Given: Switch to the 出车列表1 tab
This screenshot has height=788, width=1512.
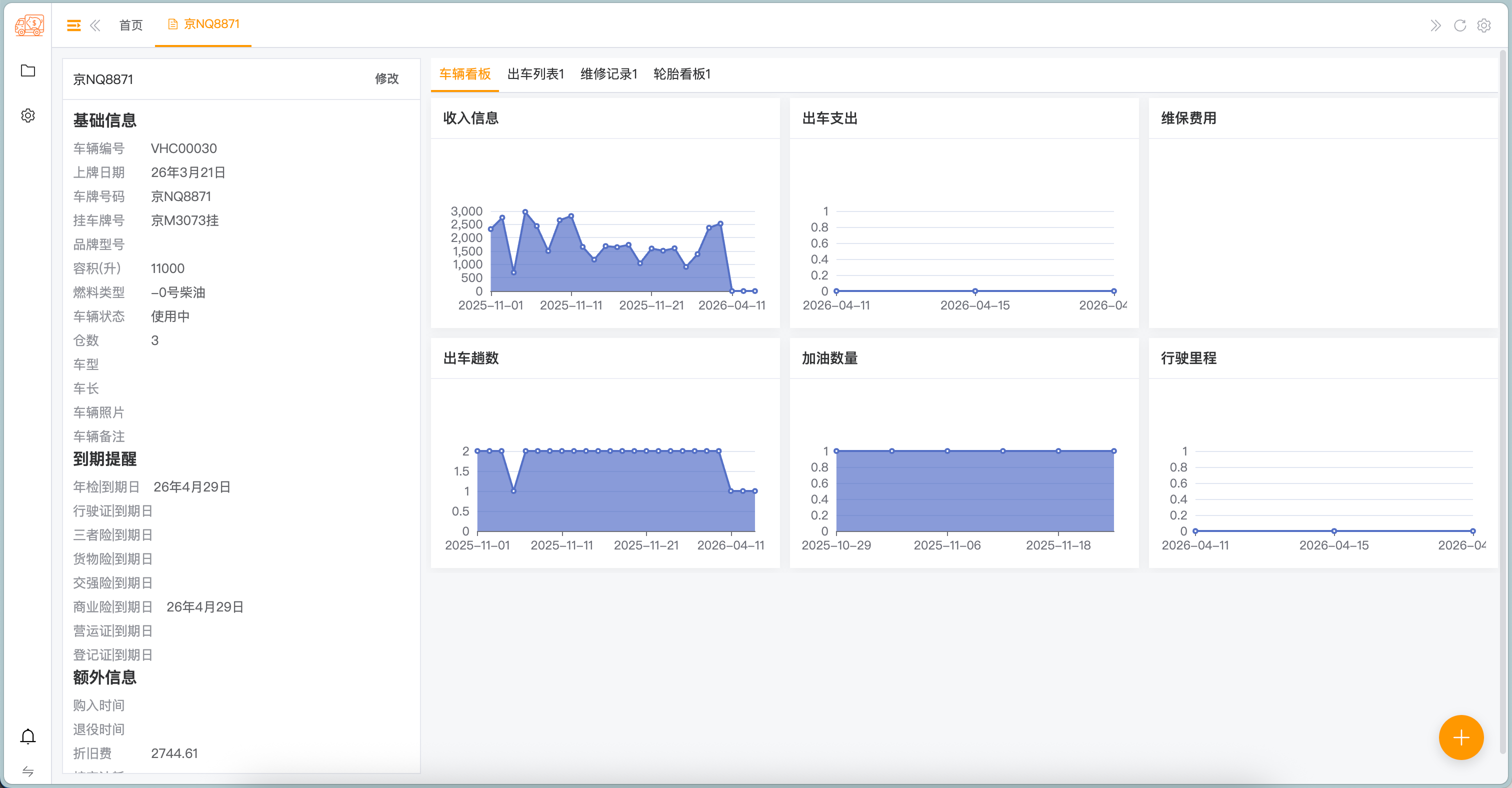Looking at the screenshot, I should pos(535,74).
